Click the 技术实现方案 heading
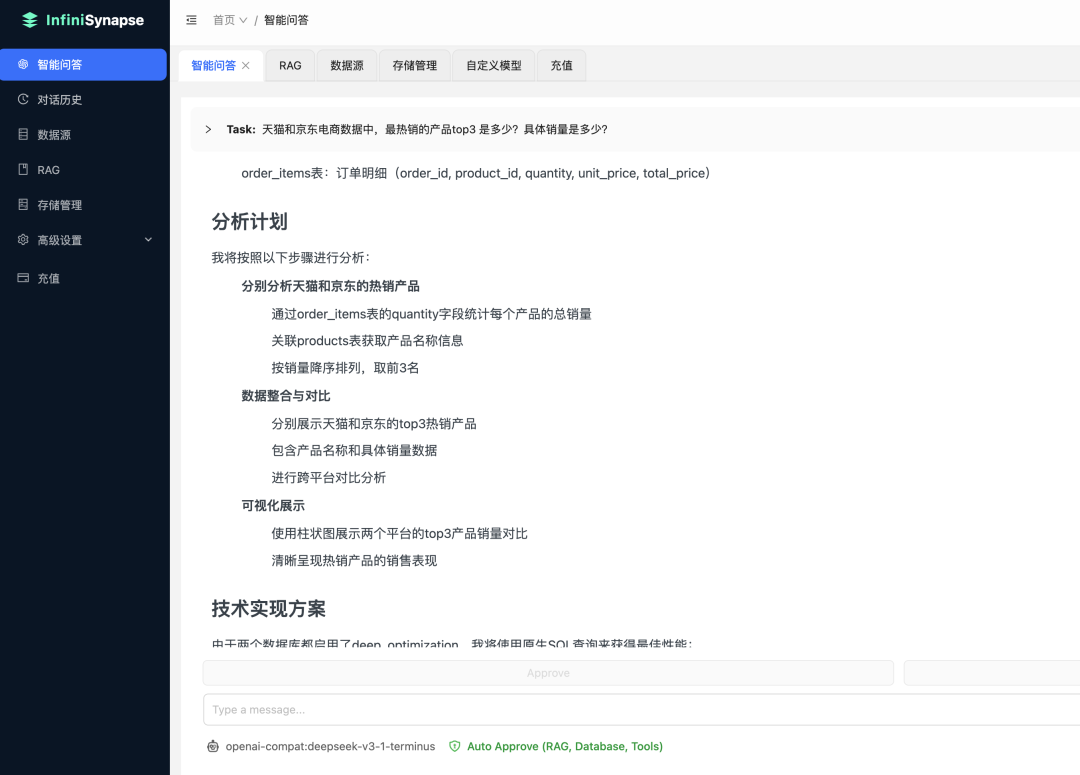The height and width of the screenshot is (775, 1080). [x=269, y=609]
